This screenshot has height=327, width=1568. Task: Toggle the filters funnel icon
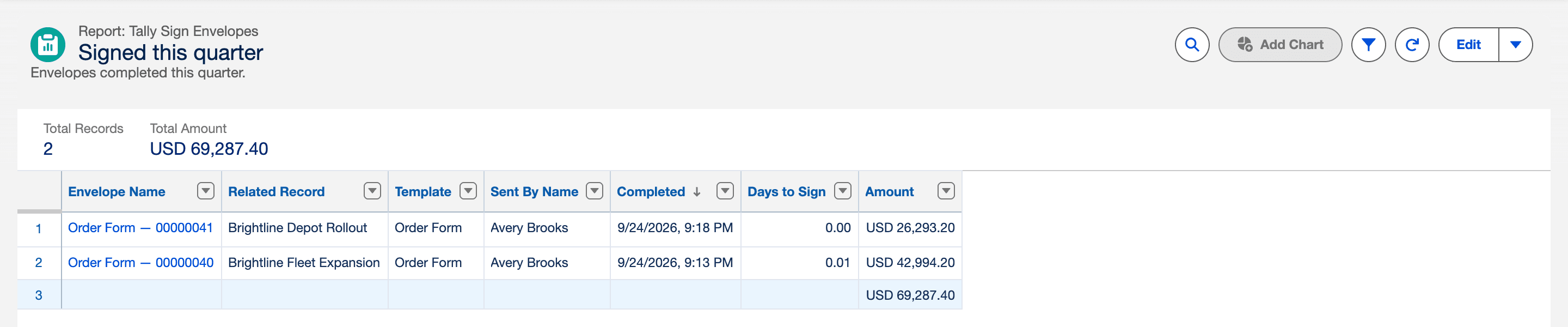coord(1368,45)
